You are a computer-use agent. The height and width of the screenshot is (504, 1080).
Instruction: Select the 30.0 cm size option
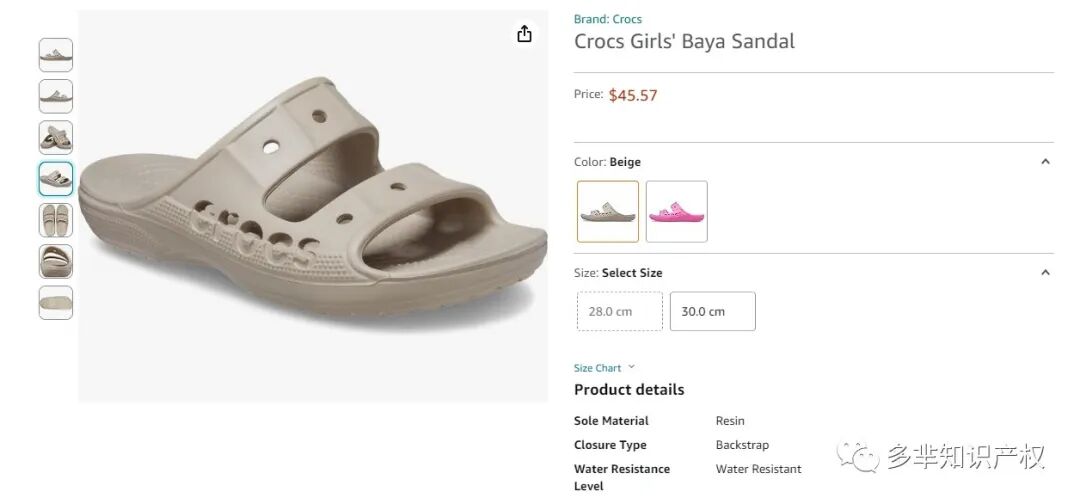point(713,311)
